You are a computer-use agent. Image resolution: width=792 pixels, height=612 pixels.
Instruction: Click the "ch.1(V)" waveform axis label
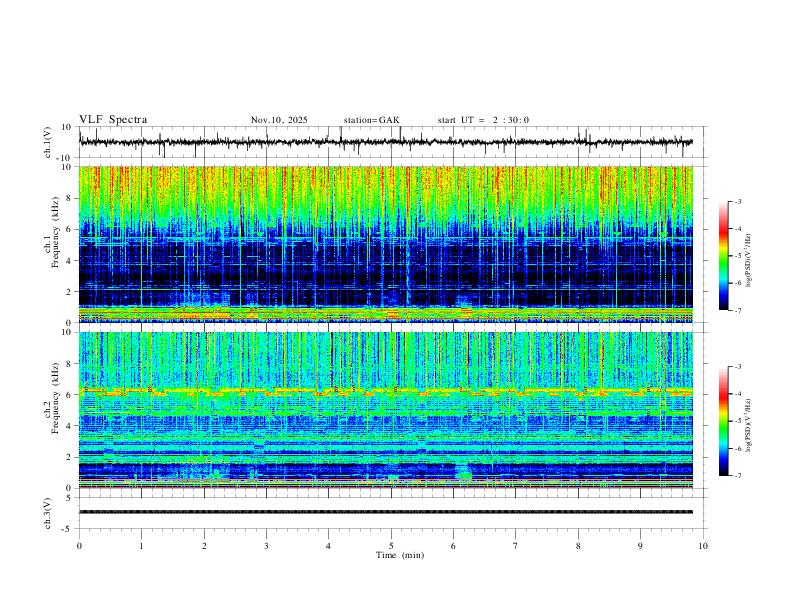coord(48,142)
